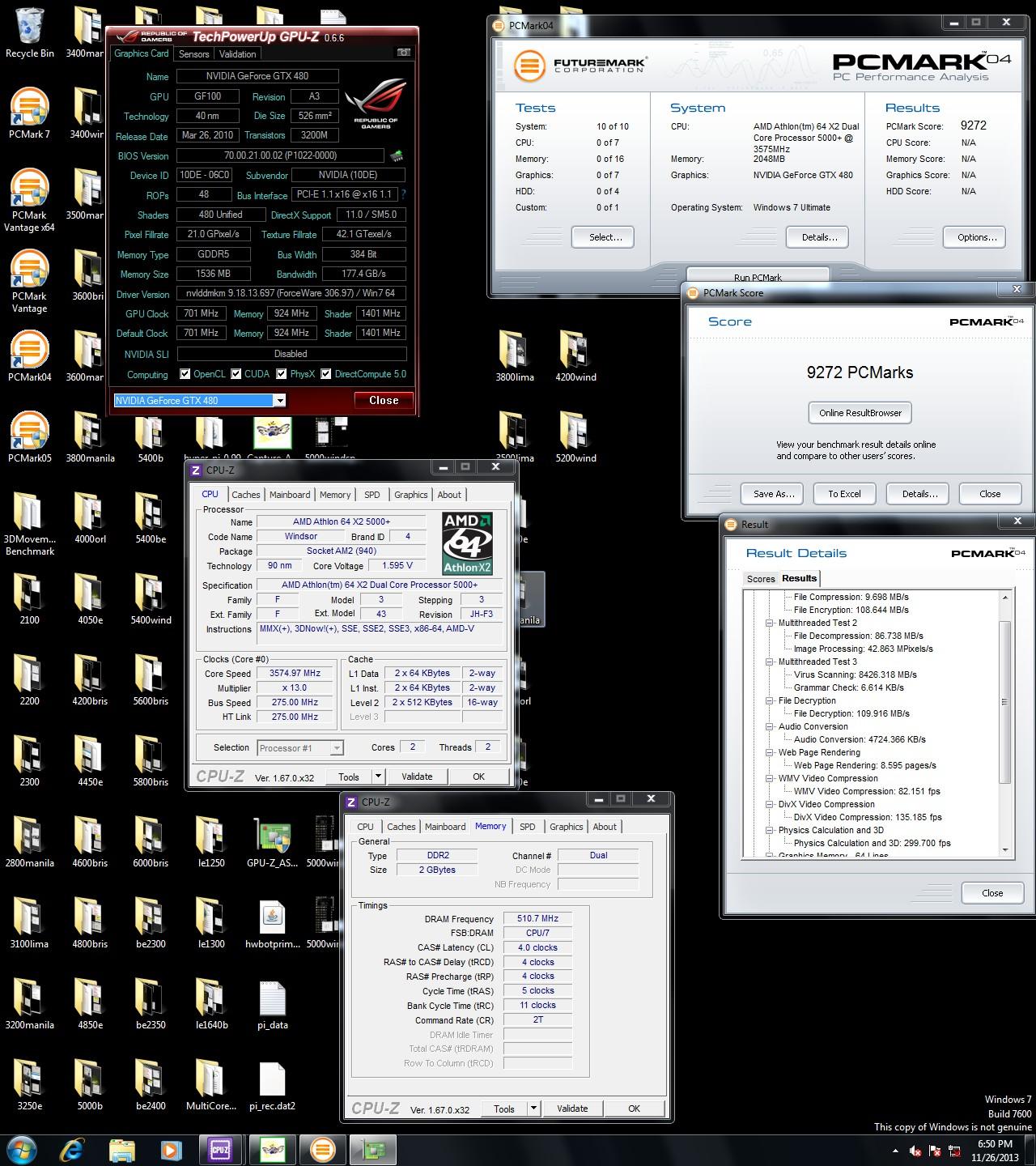Click the Result Details vertical scrollbar thumb

pyautogui.click(x=1005, y=702)
